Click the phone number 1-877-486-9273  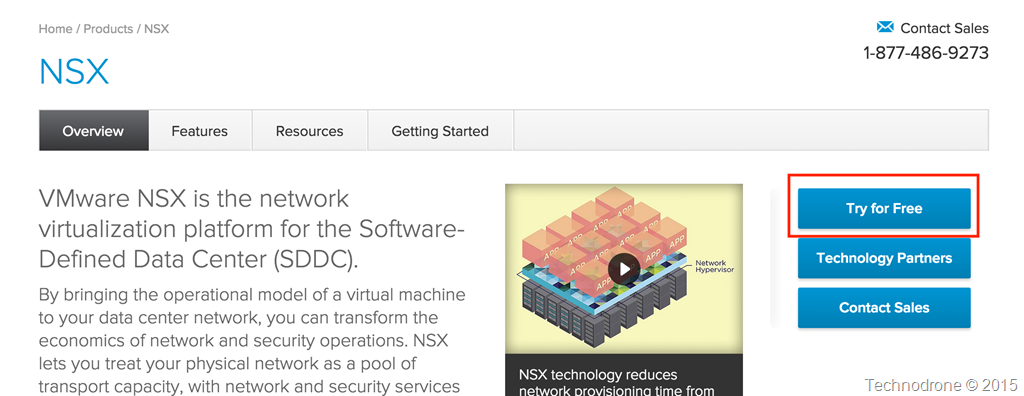tap(926, 53)
